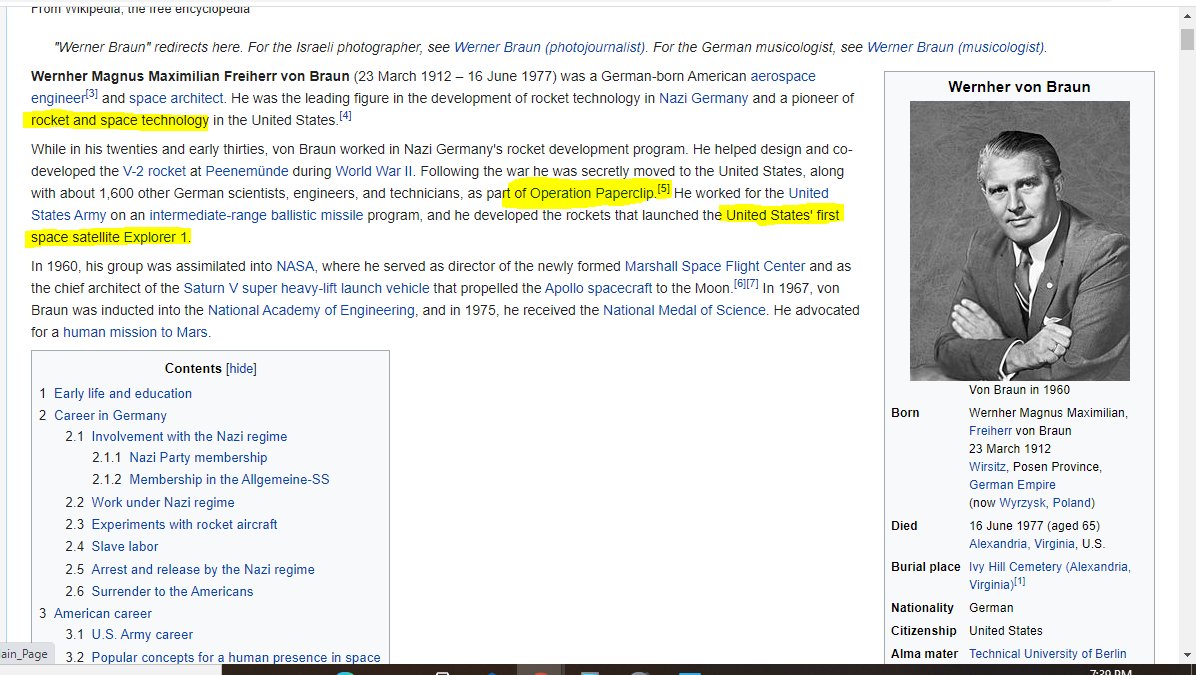Open Werner Braun (musicologist) link
1196x675 pixels.
click(956, 47)
